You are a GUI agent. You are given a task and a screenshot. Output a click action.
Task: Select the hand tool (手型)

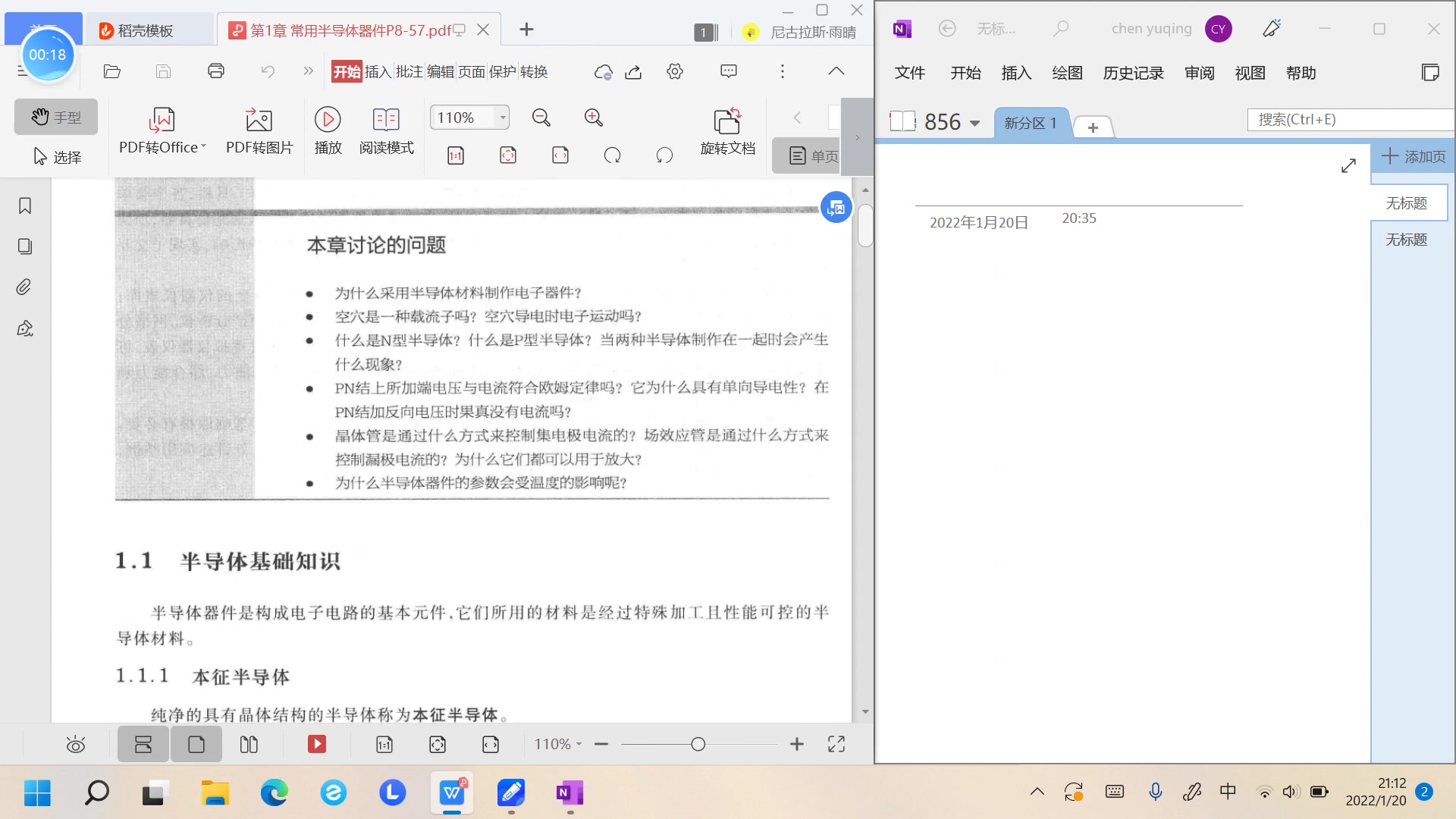point(56,117)
